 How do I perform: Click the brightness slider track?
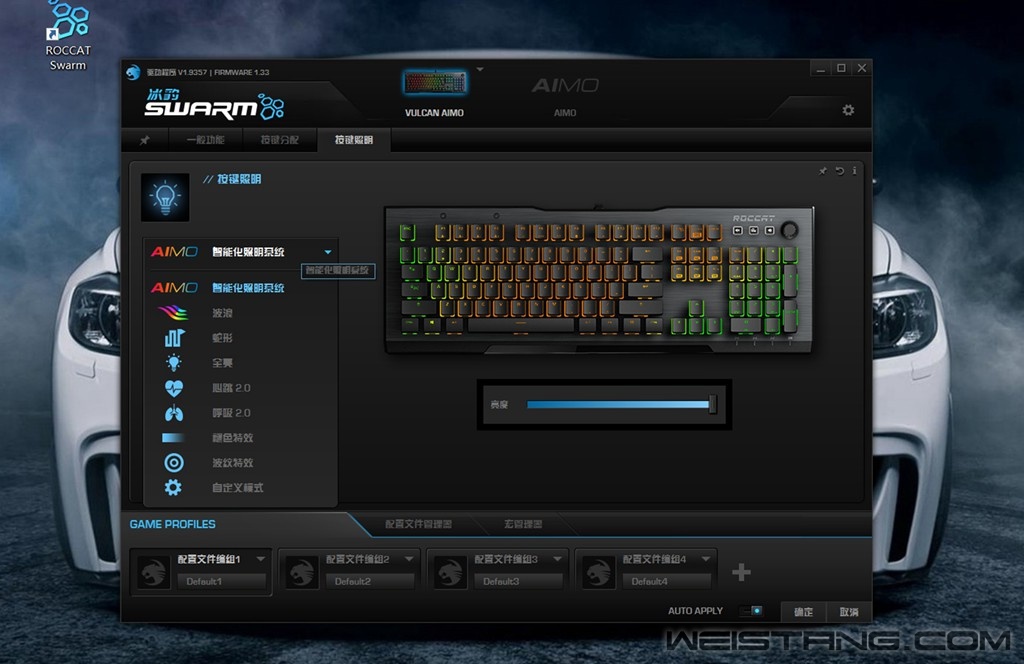(x=618, y=404)
